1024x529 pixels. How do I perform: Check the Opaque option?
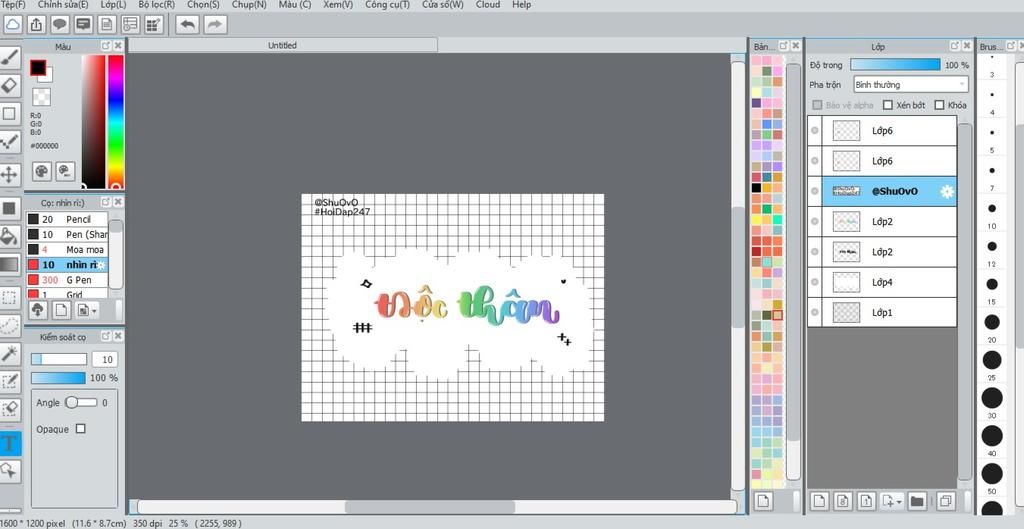coord(80,429)
